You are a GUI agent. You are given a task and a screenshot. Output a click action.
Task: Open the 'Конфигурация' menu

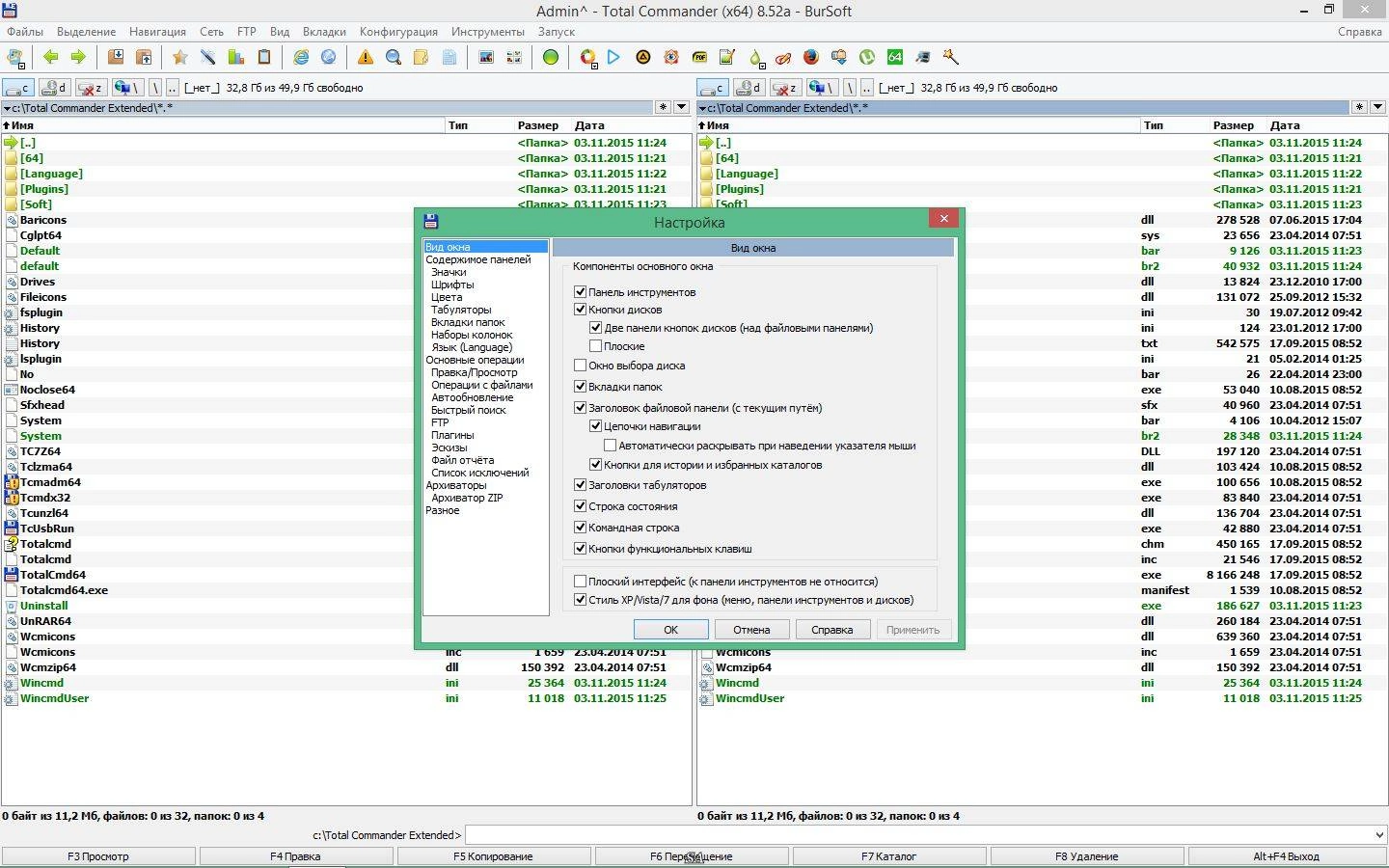tap(398, 32)
